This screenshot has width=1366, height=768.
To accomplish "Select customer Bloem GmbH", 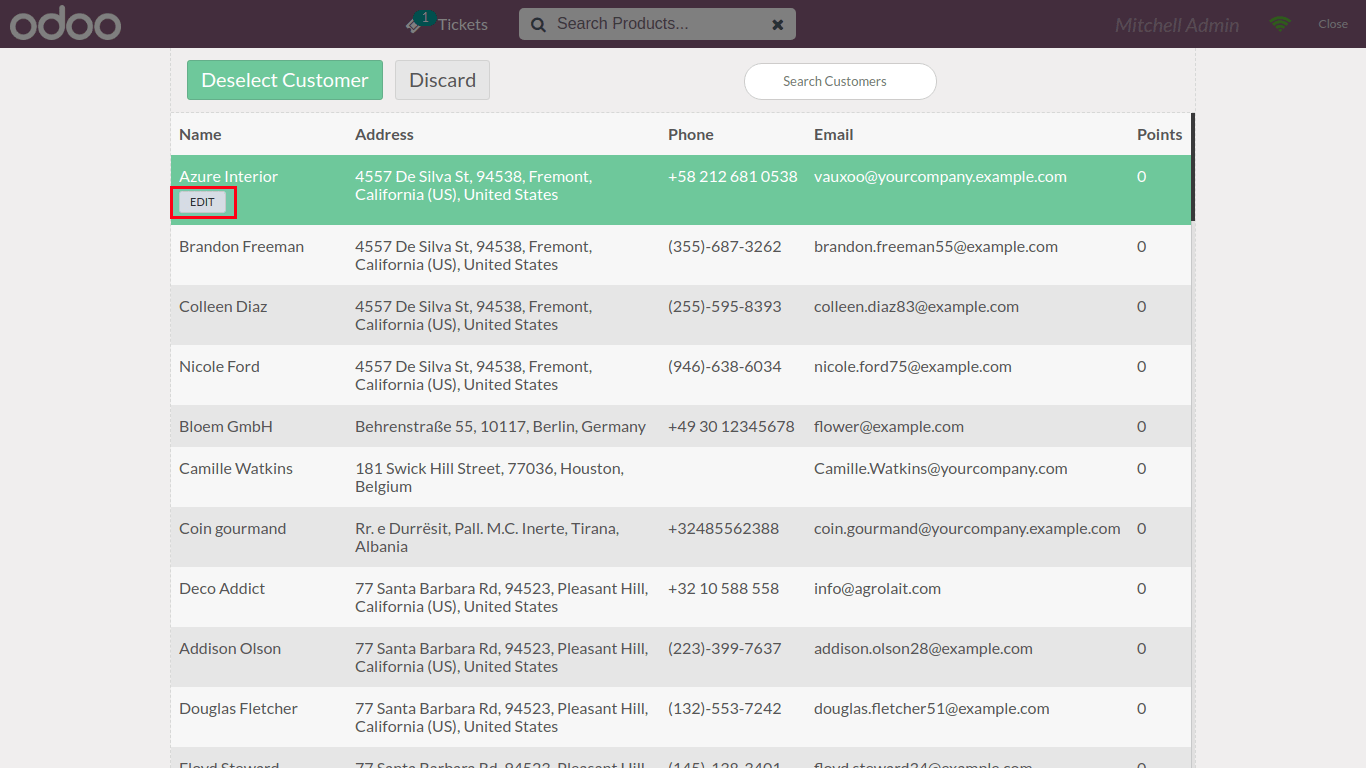I will (x=681, y=426).
